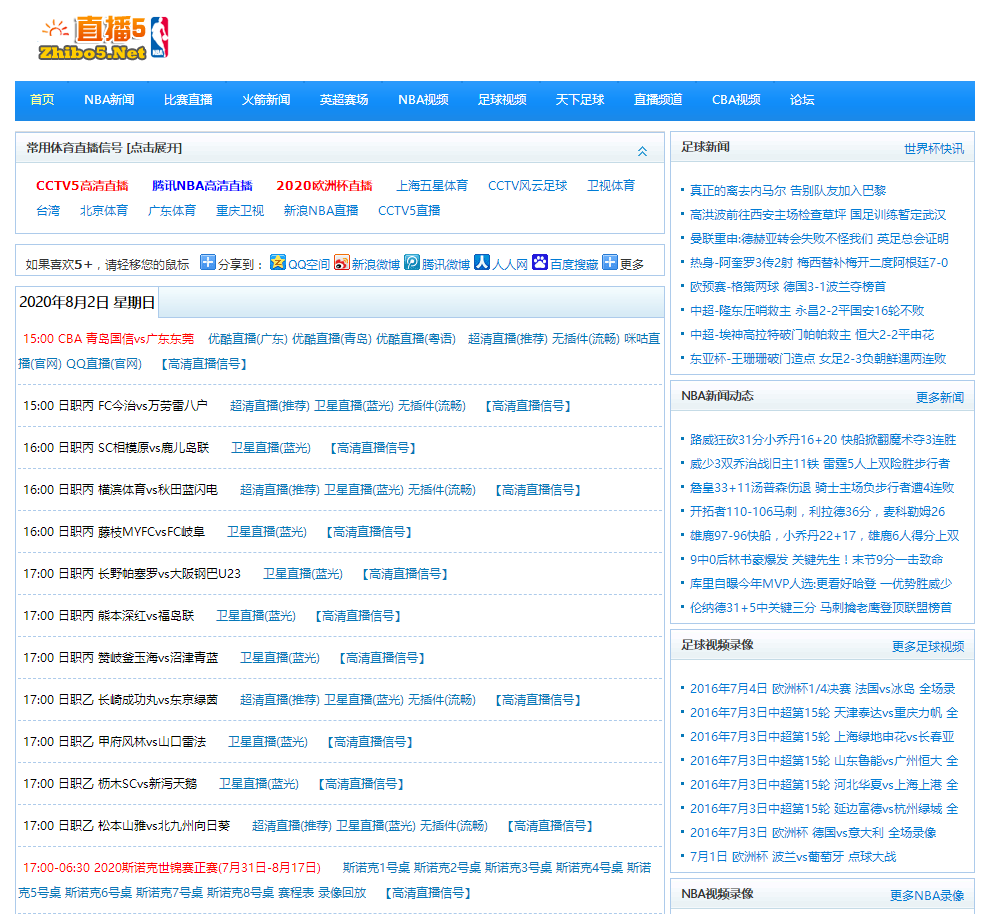Open the 2020欧洲杯直播 link

[324, 185]
